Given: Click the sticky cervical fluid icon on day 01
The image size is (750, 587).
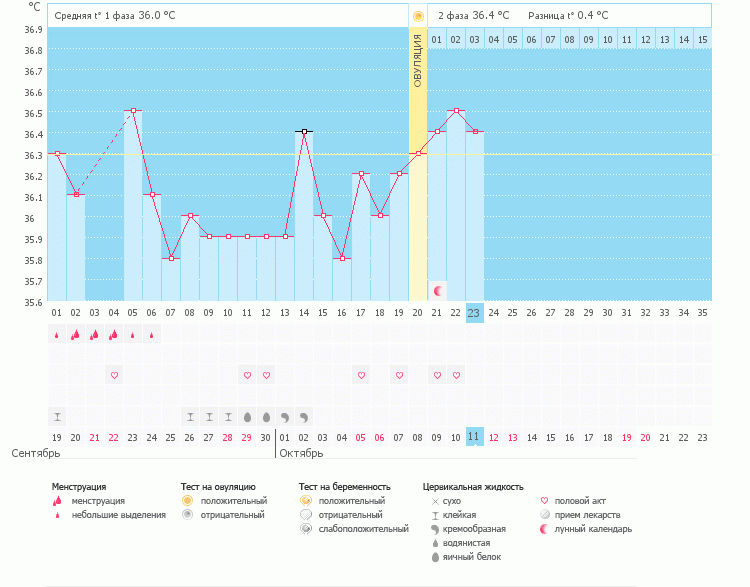Looking at the screenshot, I should click(x=57, y=416).
